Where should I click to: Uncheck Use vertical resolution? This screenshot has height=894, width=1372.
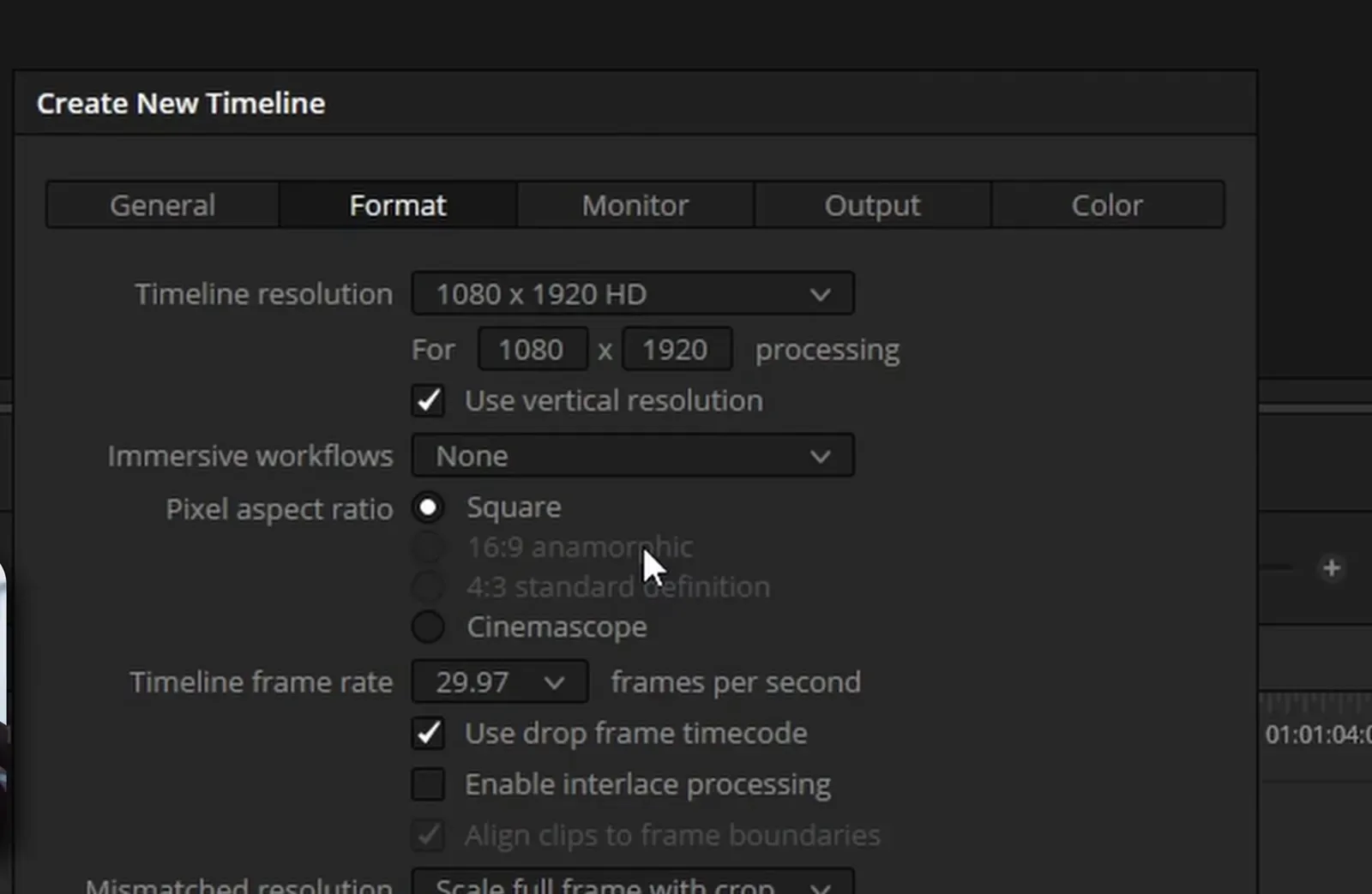tap(428, 400)
